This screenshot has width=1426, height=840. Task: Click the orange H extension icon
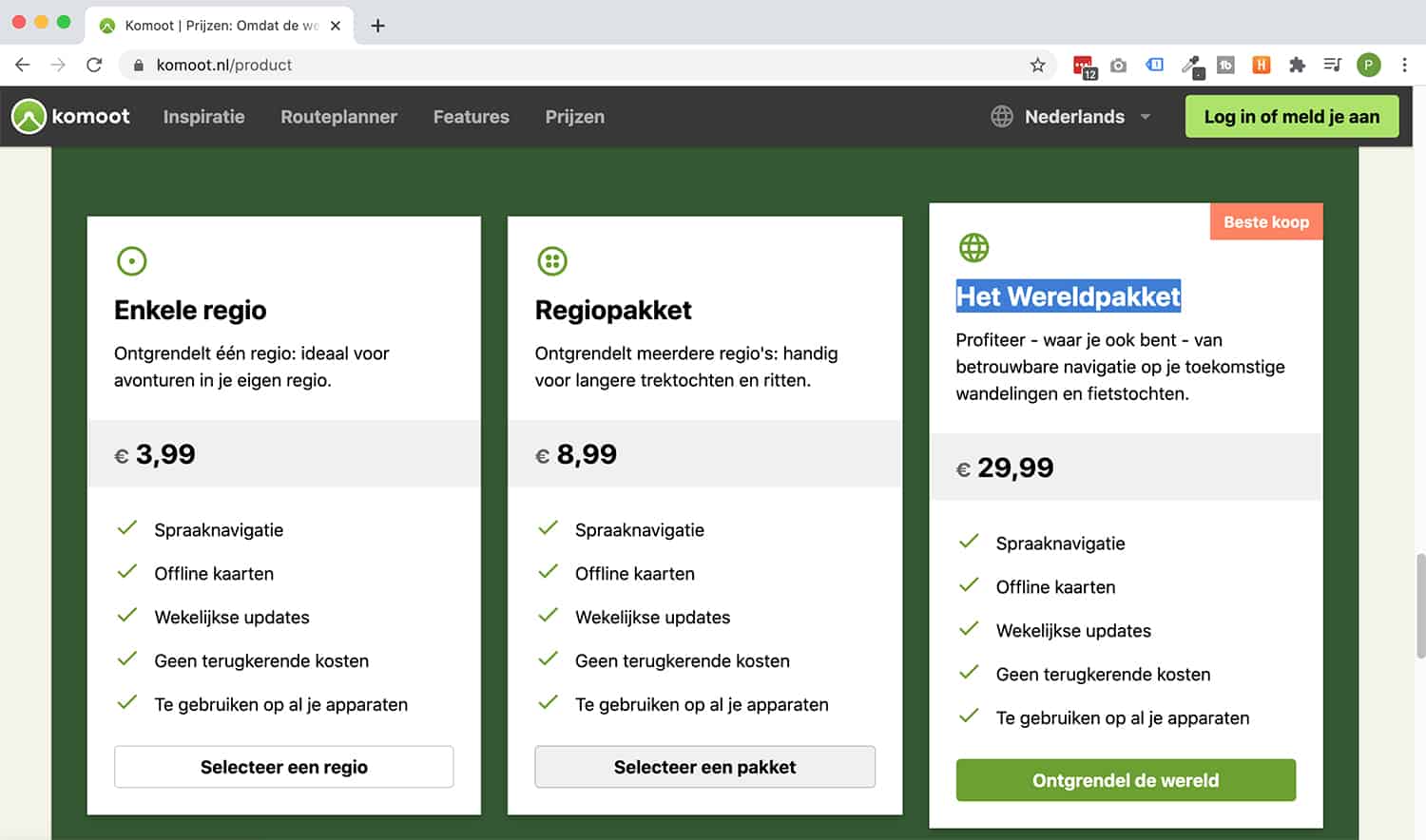coord(1262,65)
